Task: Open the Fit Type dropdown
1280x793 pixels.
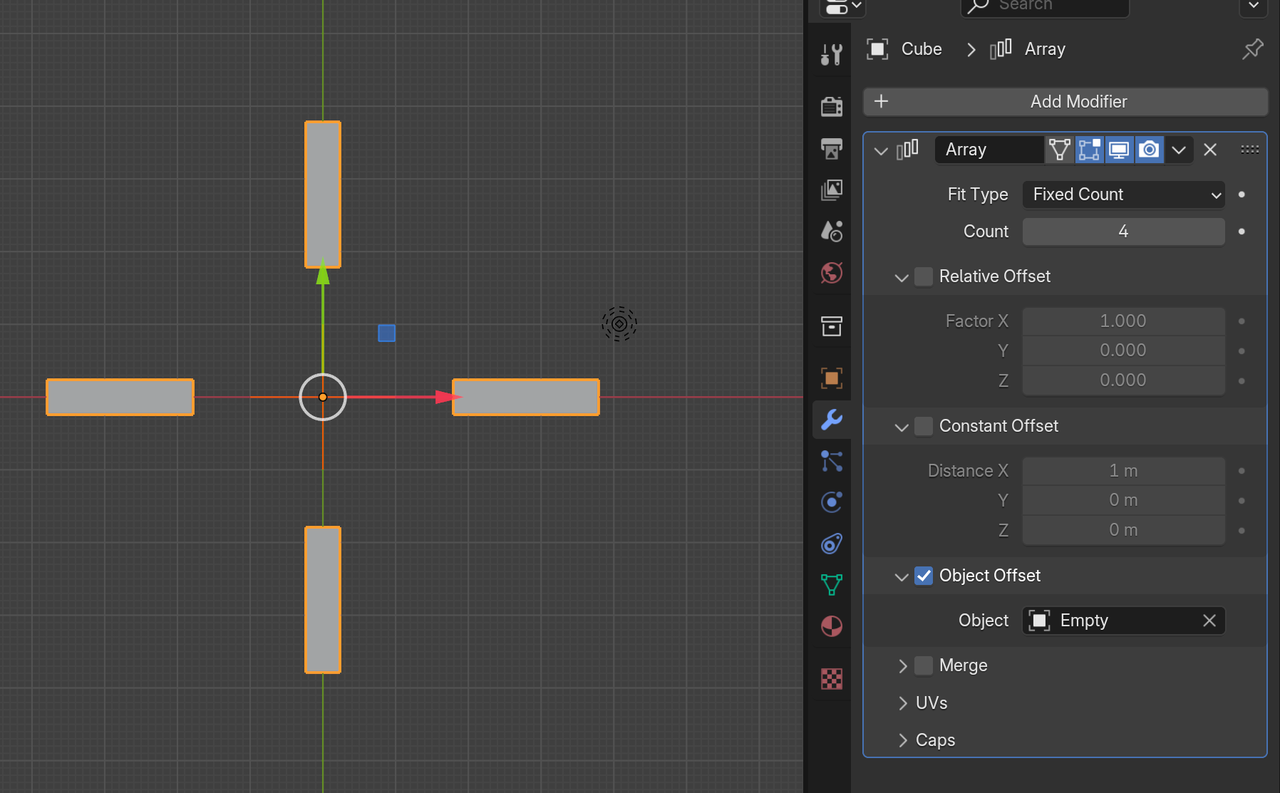Action: point(1124,194)
